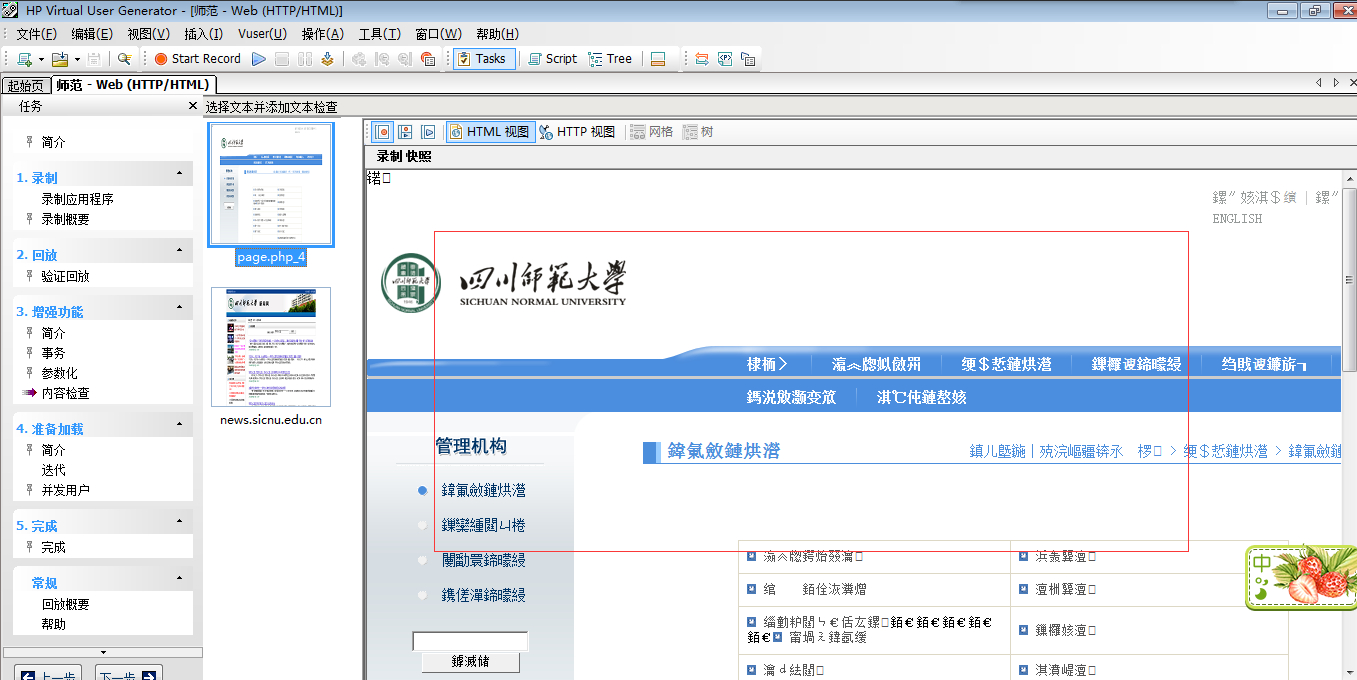Click the Sichuan Normal University logo
Image resolution: width=1357 pixels, height=680 pixels.
504,281
